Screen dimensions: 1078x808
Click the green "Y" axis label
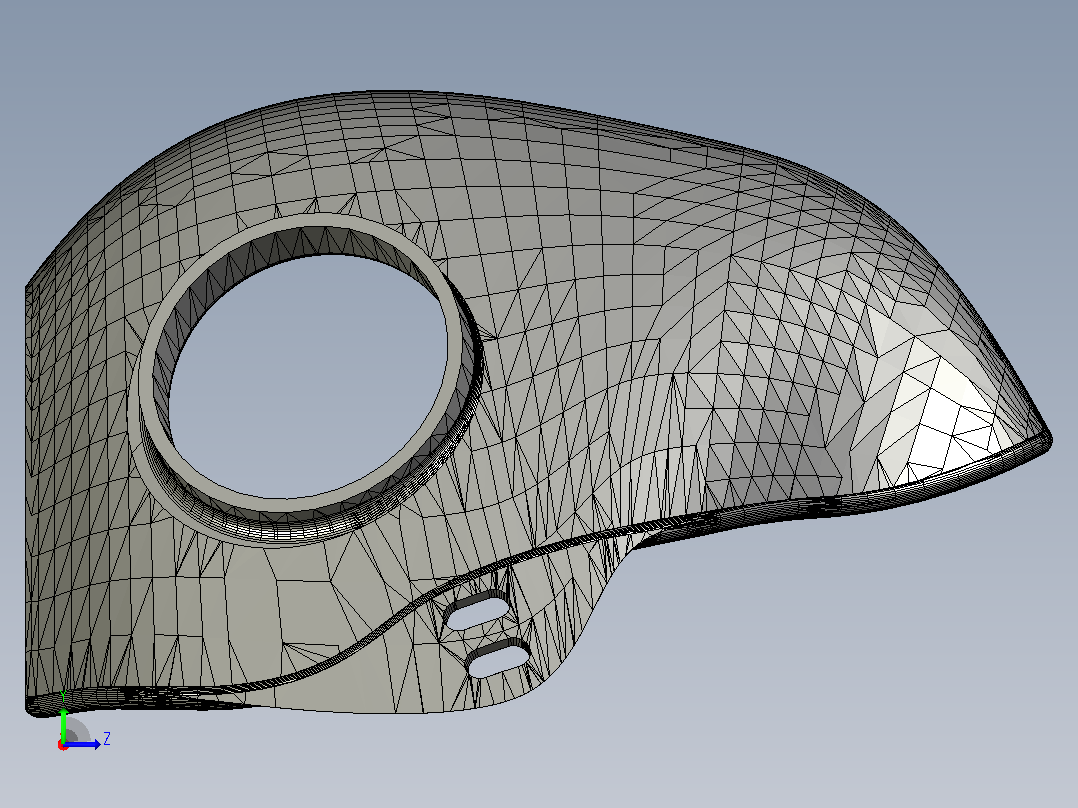(x=63, y=696)
